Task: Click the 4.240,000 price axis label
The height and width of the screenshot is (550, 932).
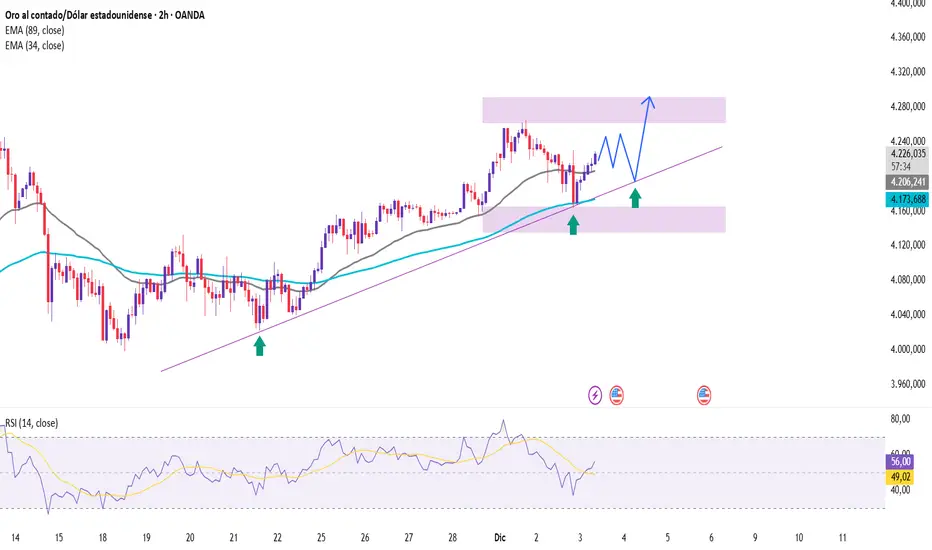Action: 908,141
